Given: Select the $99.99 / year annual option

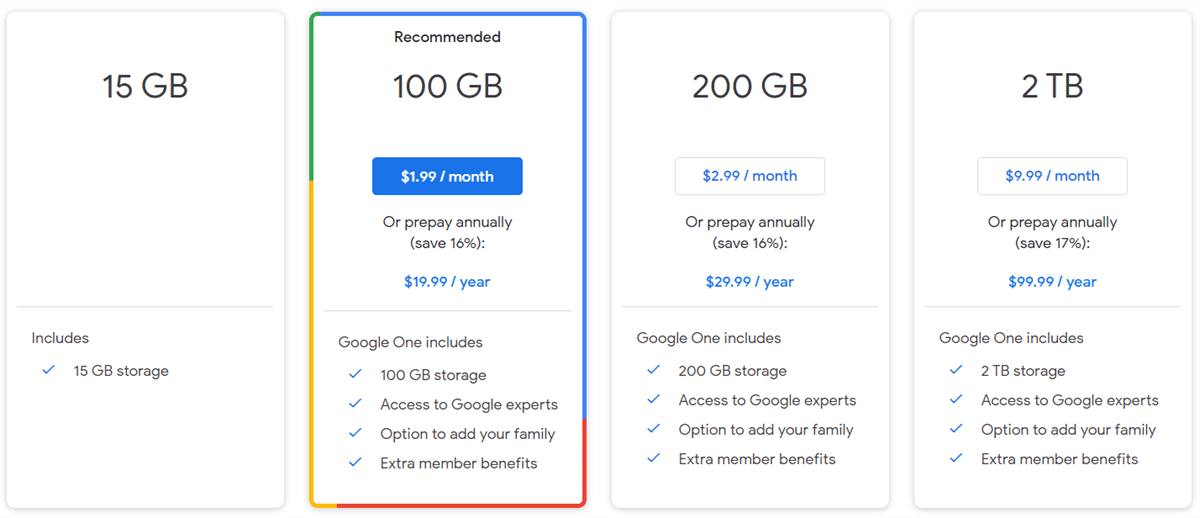Looking at the screenshot, I should (1052, 282).
